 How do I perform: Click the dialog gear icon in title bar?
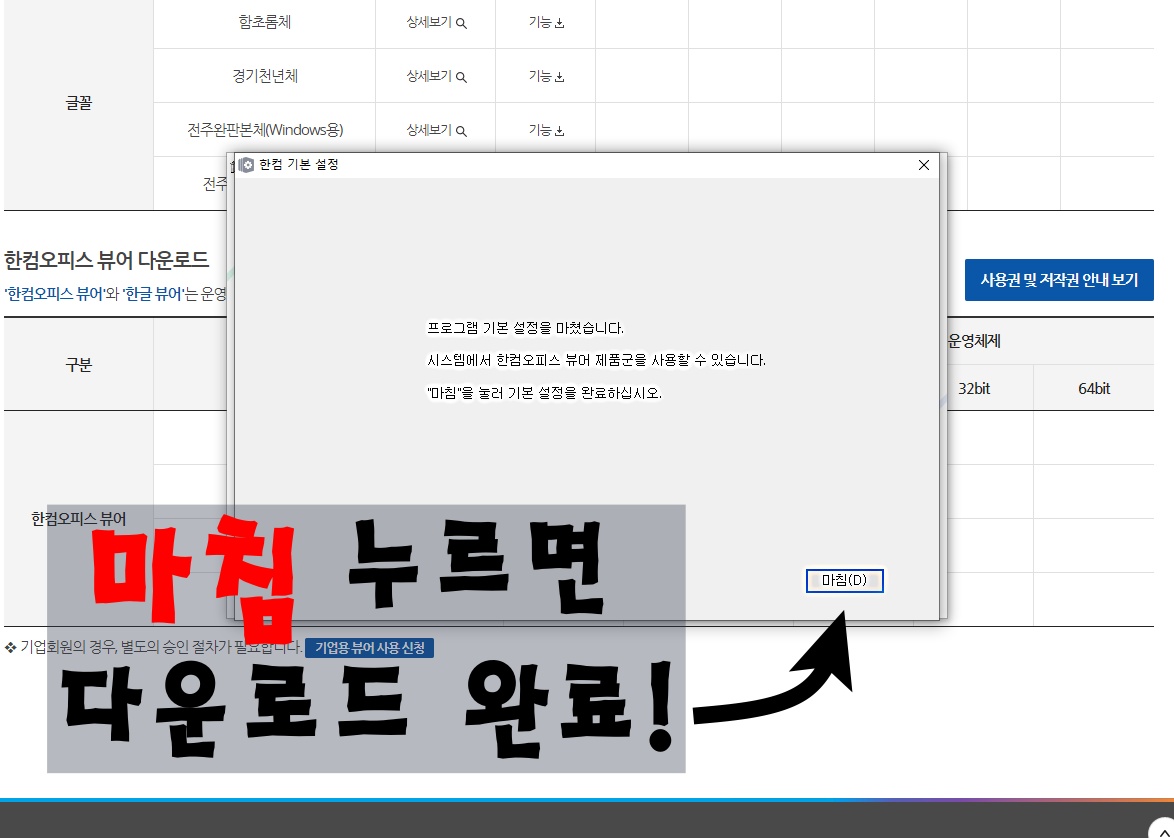point(246,165)
